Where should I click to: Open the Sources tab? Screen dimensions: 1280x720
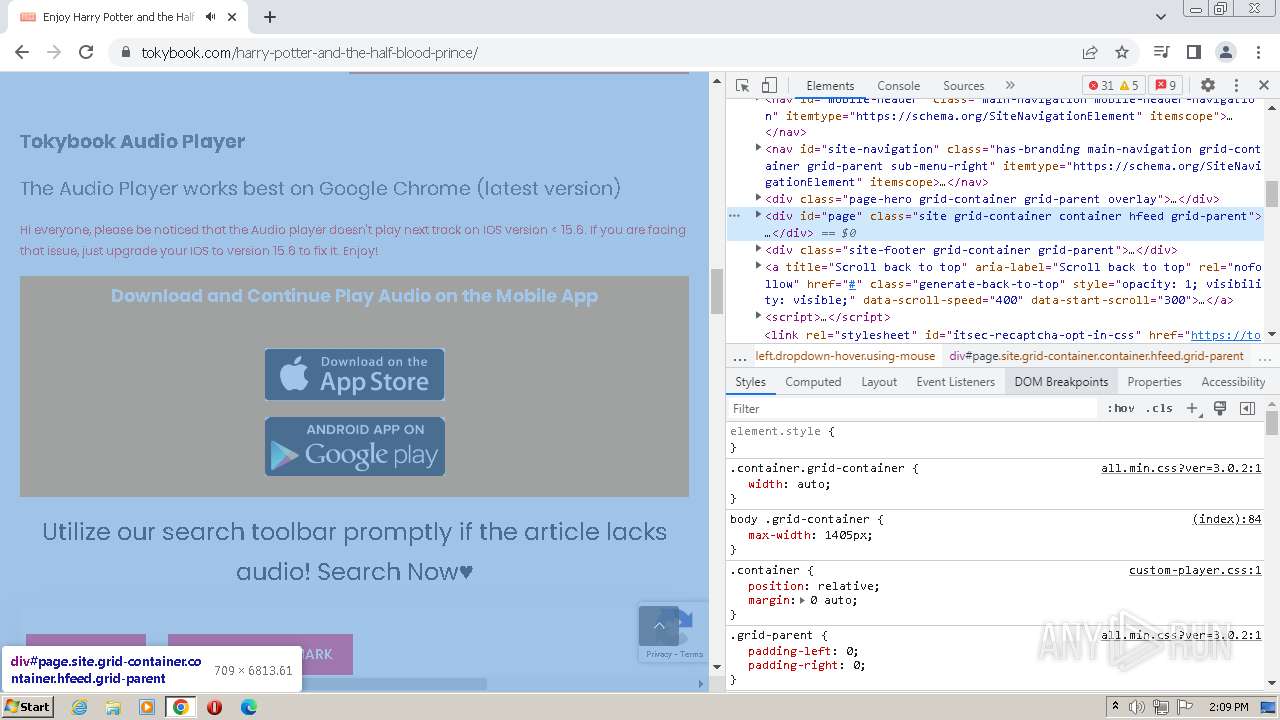point(963,86)
